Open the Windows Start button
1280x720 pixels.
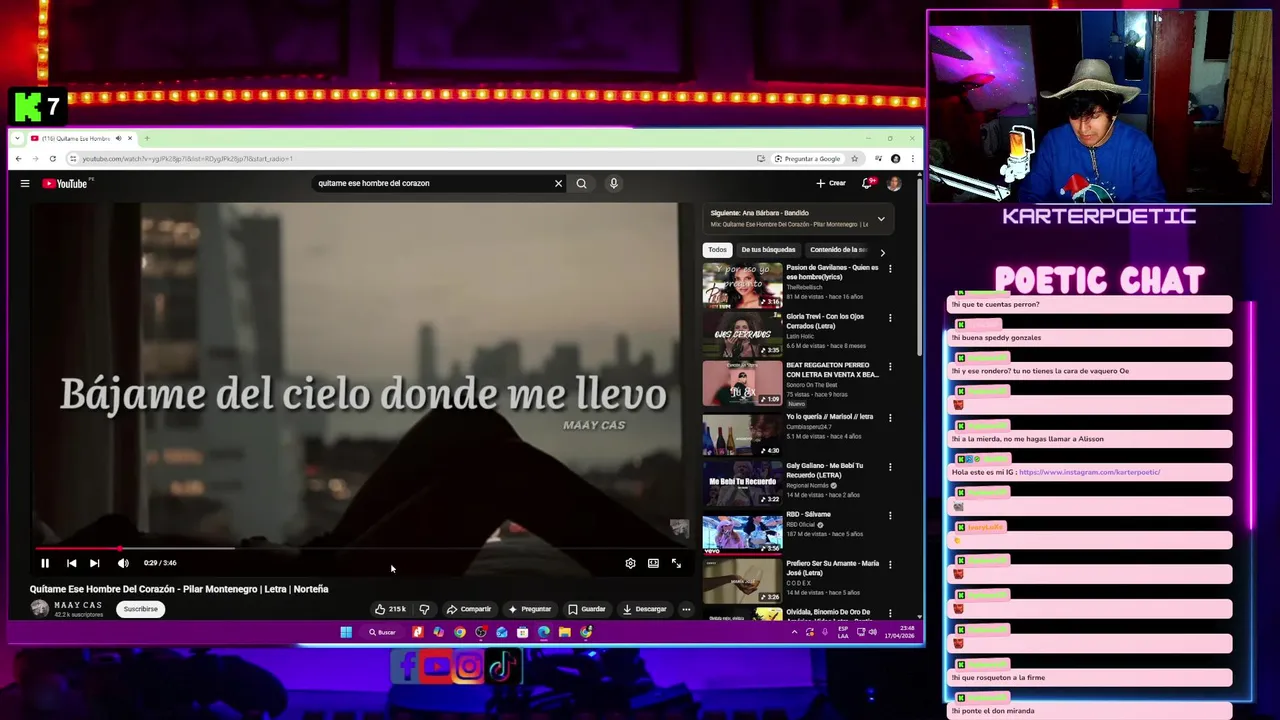346,632
